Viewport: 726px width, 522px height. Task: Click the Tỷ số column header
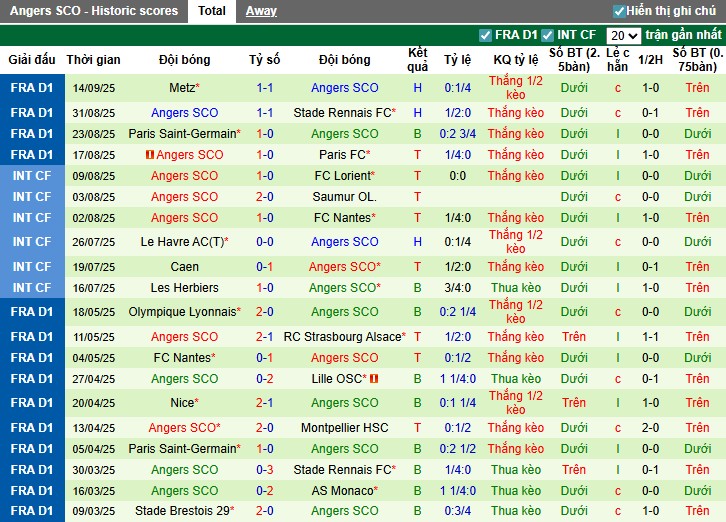[x=265, y=60]
